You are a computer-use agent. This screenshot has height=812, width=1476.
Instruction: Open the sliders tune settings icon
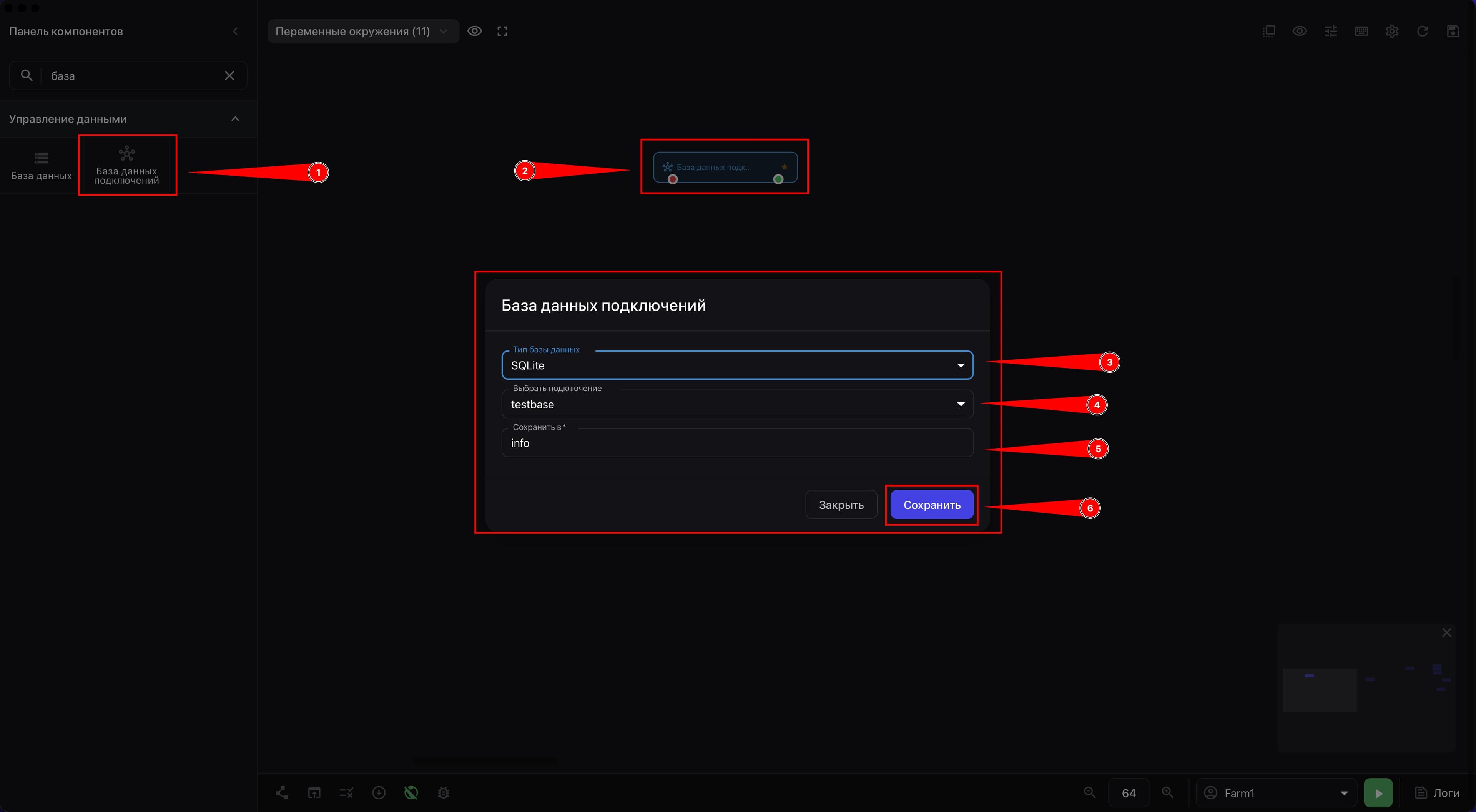pyautogui.click(x=1330, y=31)
